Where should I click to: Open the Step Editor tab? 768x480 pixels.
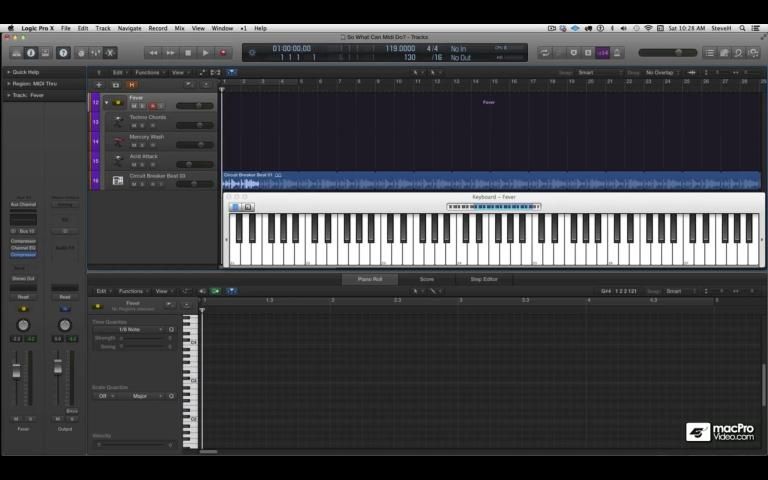(x=483, y=279)
